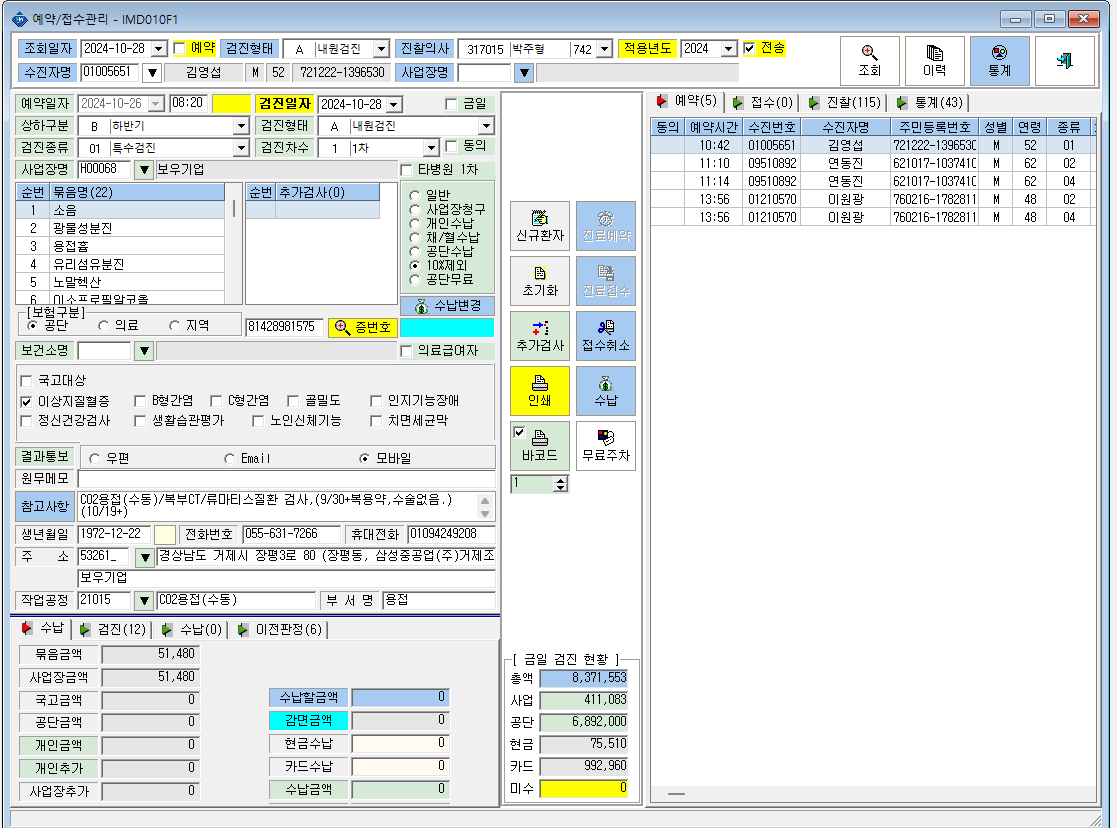1117x828 pixels.
Task: Click the 수납변경 button
Action: 447,306
